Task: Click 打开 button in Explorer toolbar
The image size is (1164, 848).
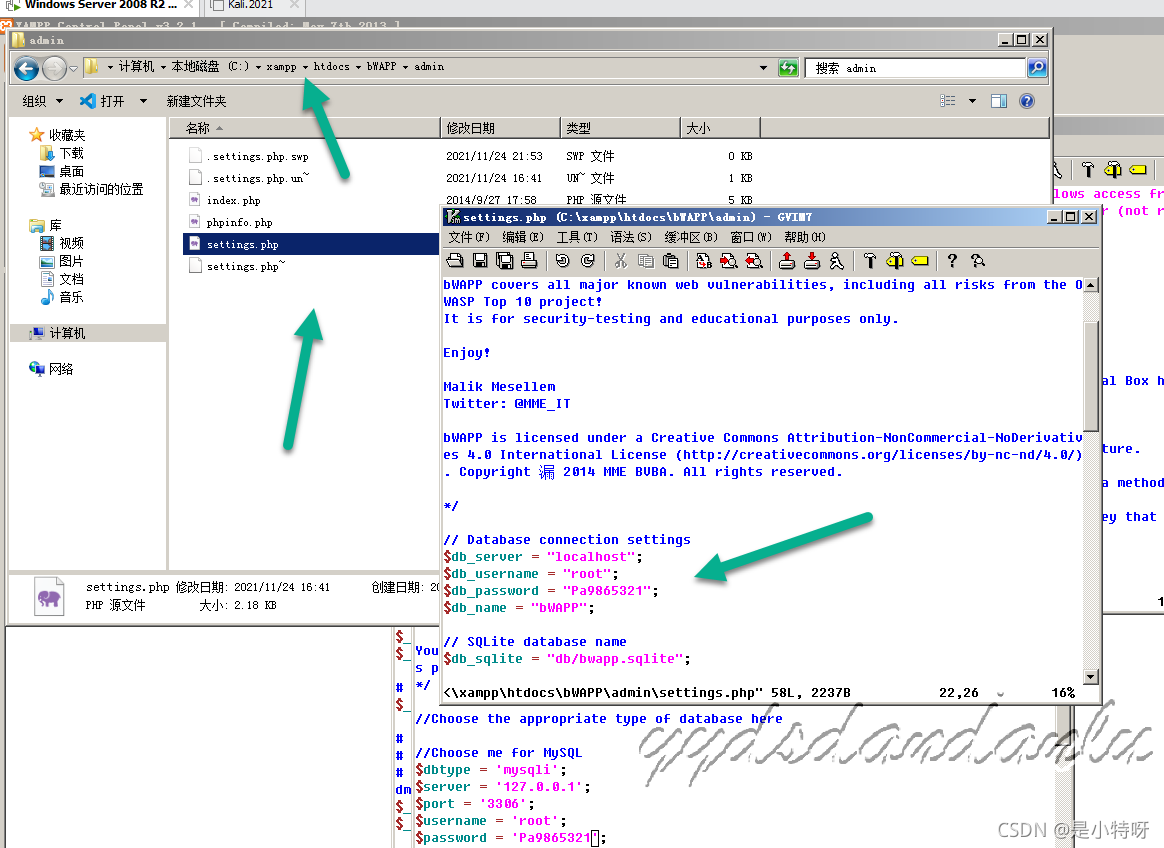Action: 103,101
